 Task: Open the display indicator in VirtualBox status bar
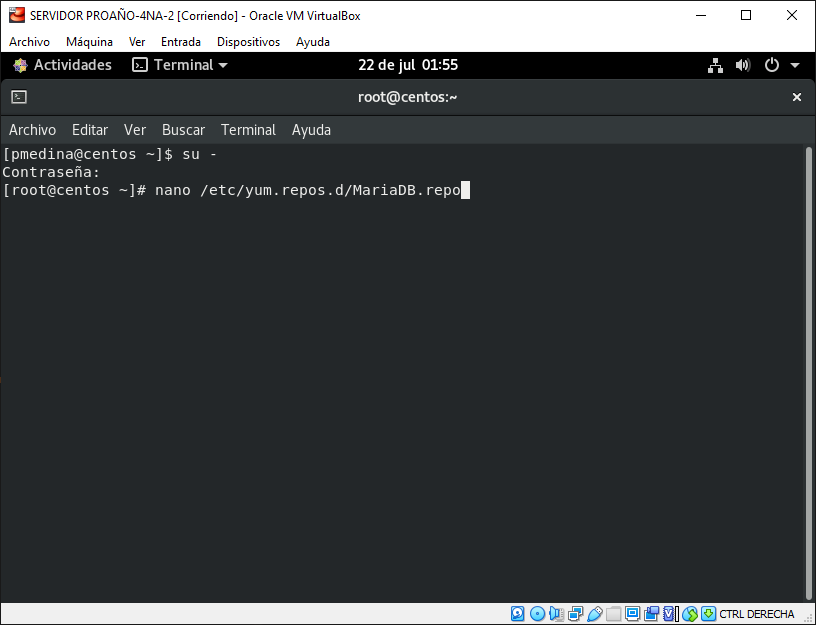coord(632,614)
